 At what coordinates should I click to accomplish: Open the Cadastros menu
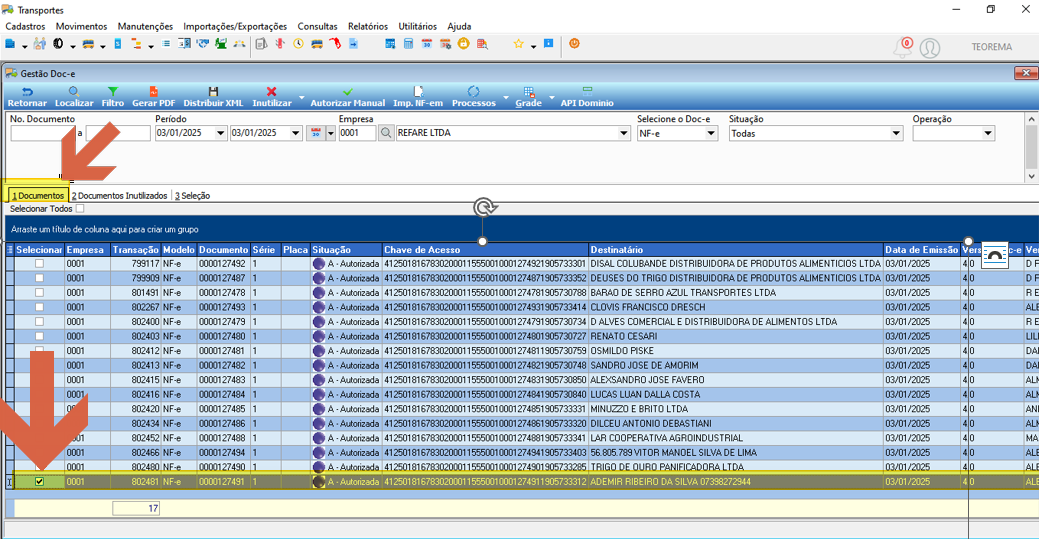pos(25,27)
